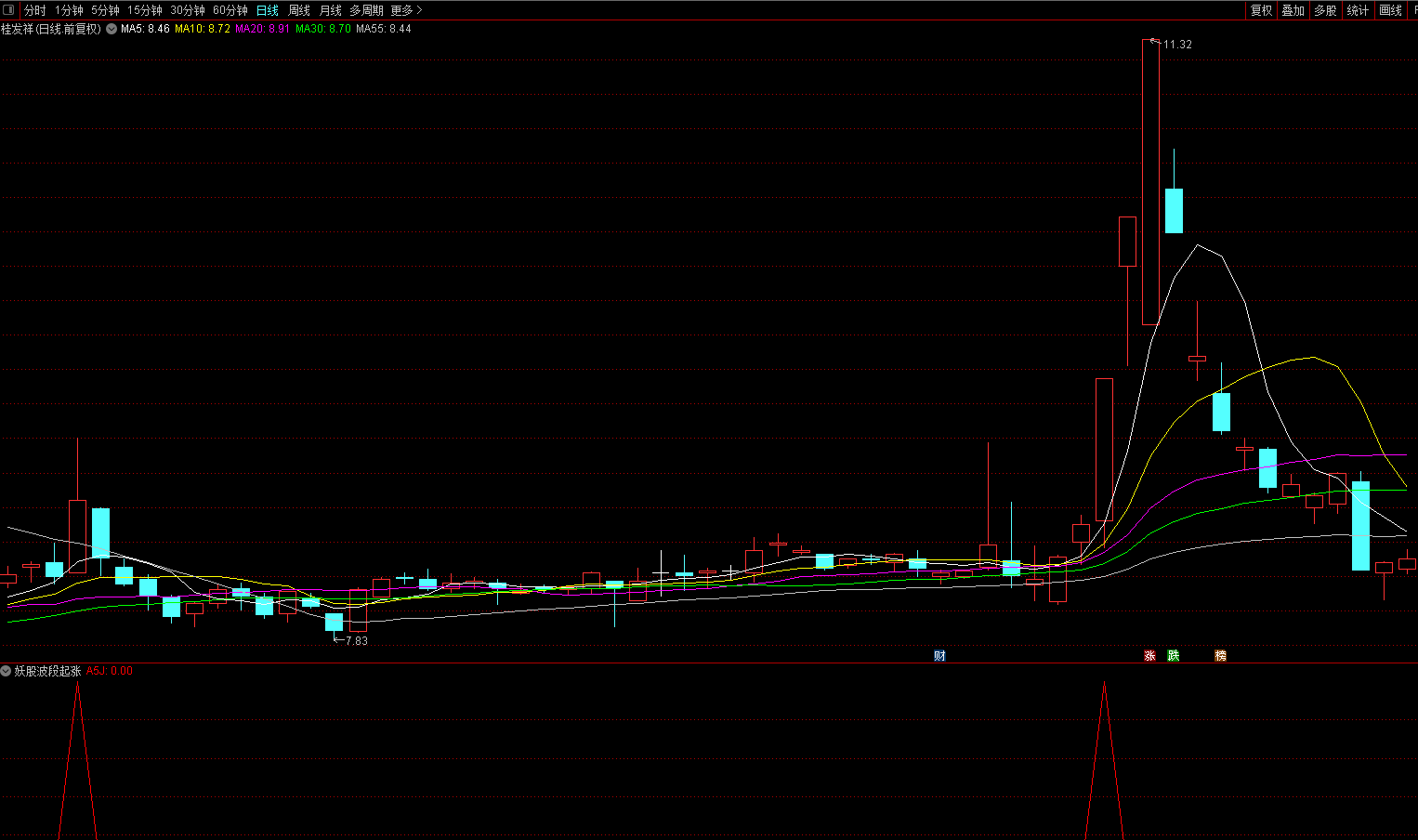
Task: Click the 桂发祥 (日线 前复权) chart title
Action: pyautogui.click(x=50, y=29)
